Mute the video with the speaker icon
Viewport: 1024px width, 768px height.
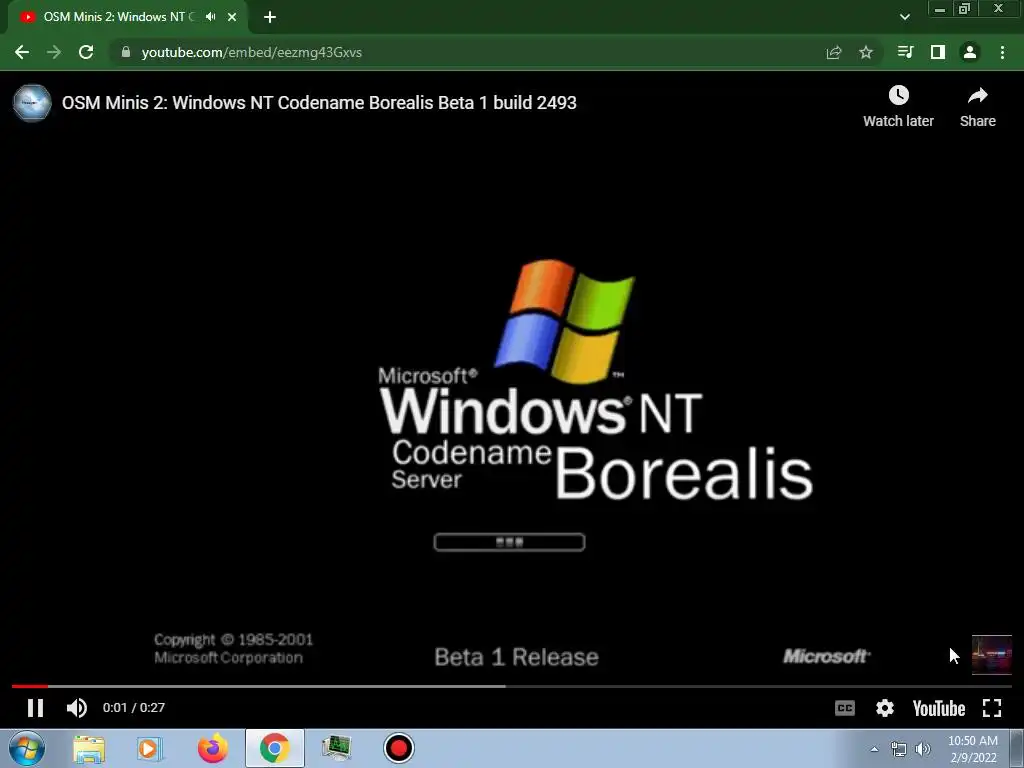(x=76, y=708)
